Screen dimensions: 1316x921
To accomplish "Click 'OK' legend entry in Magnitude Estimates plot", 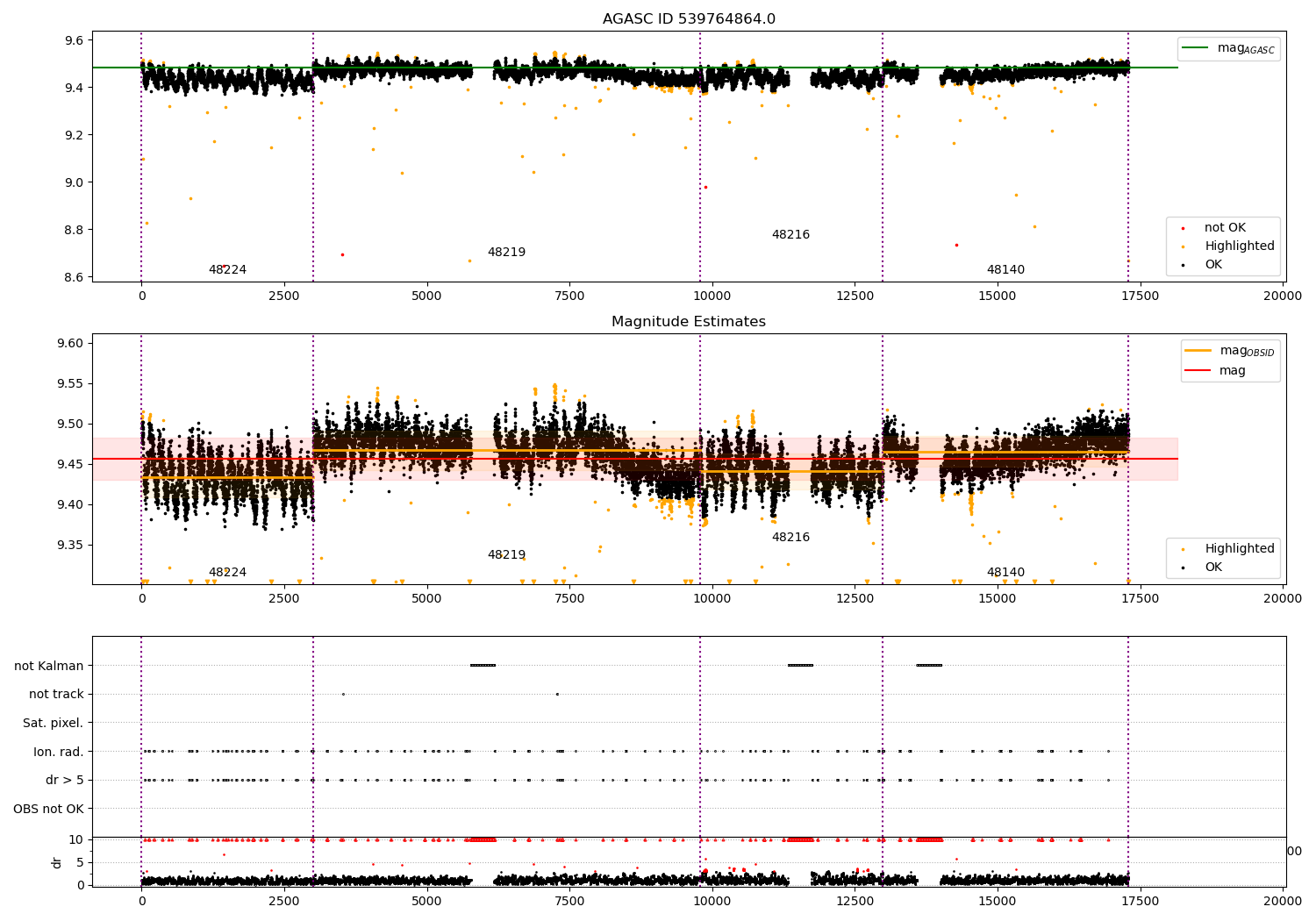I will coord(1203,568).
